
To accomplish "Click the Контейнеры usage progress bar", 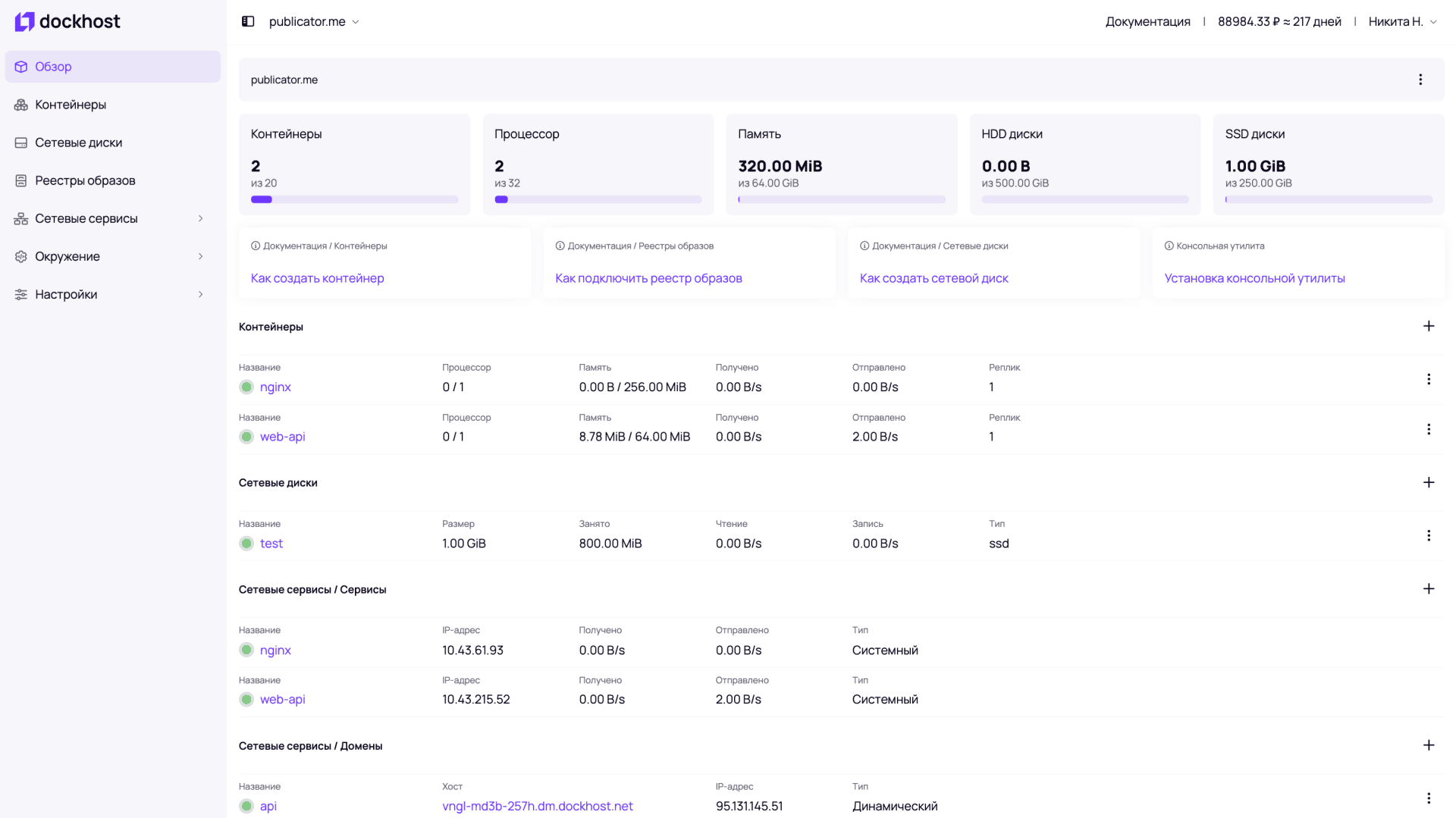I will pos(354,199).
